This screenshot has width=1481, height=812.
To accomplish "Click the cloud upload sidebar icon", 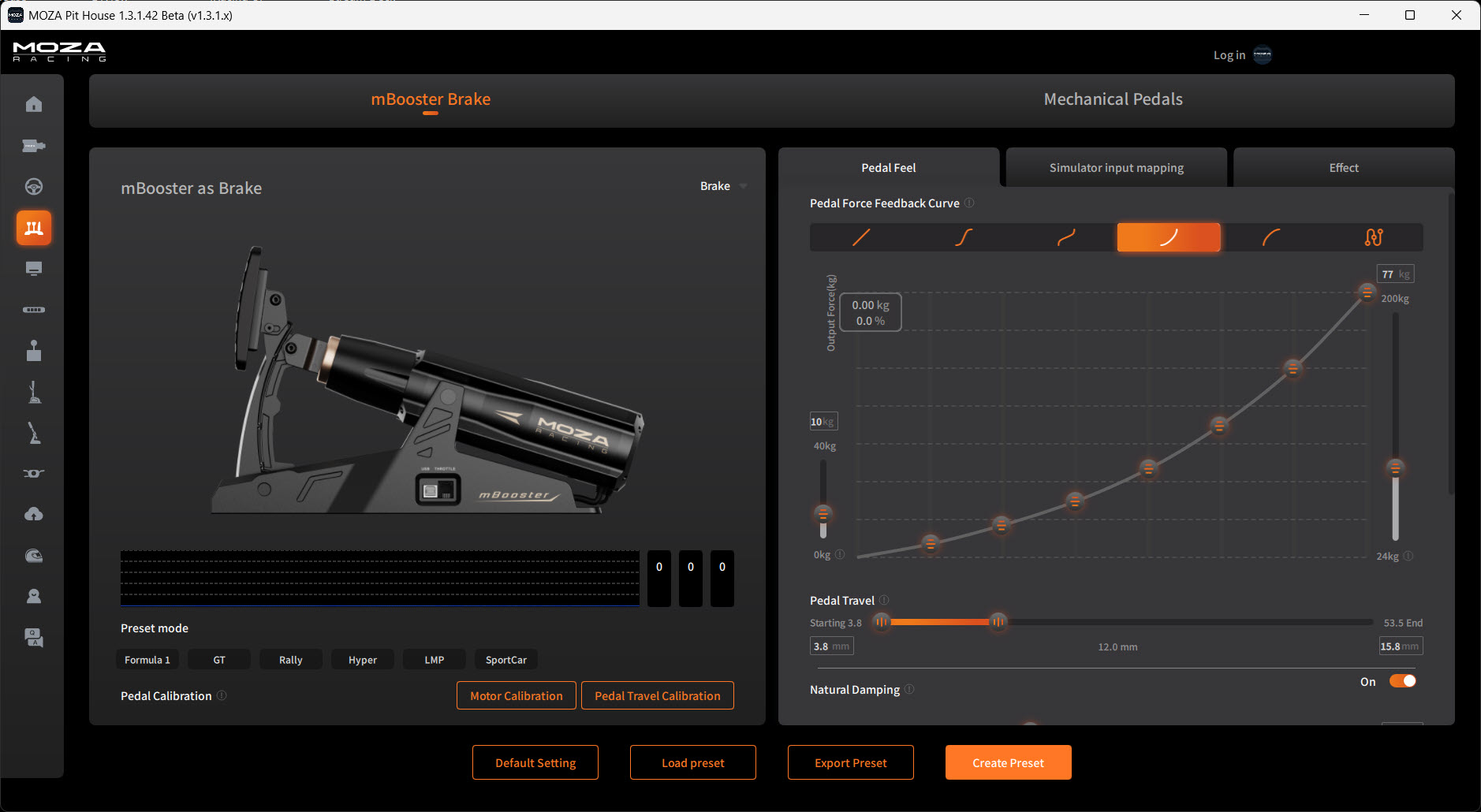I will [34, 515].
